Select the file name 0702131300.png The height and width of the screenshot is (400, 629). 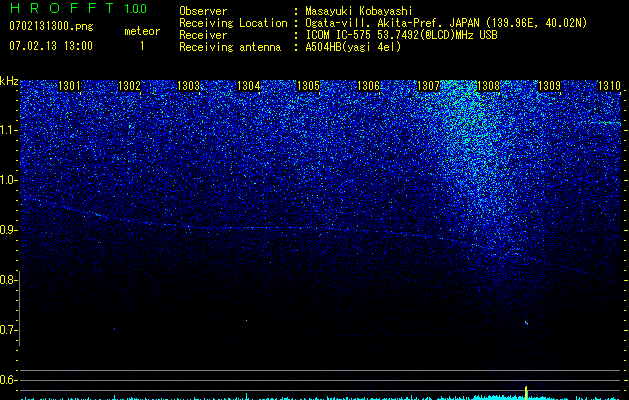(51, 26)
